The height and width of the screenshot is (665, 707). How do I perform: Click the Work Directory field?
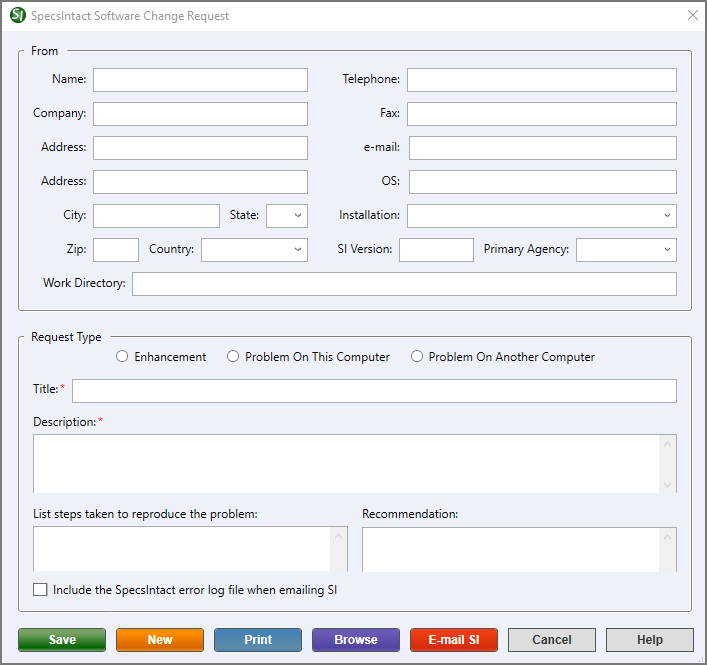tap(404, 284)
